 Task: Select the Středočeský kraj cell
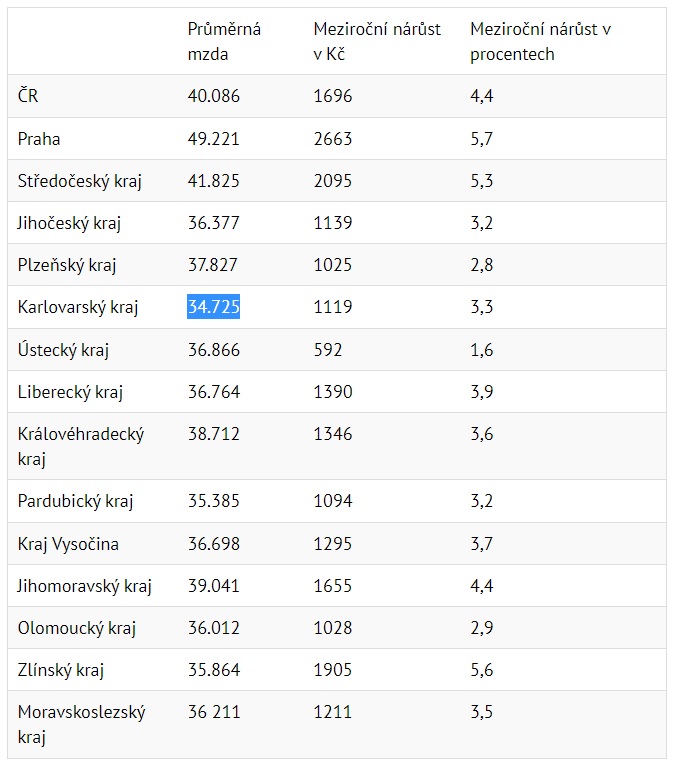point(80,181)
